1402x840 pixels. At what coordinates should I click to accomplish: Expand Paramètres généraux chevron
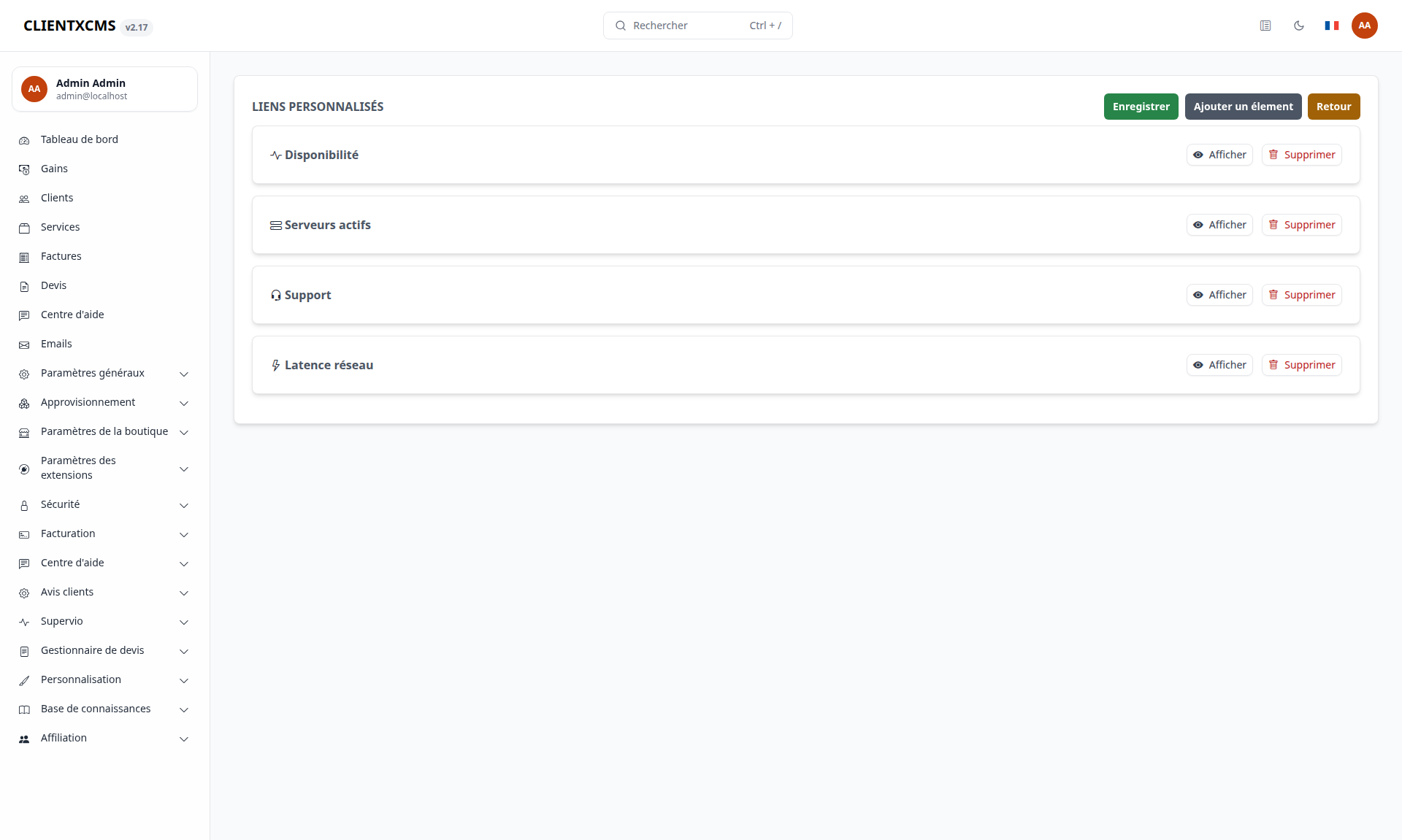[x=184, y=374]
